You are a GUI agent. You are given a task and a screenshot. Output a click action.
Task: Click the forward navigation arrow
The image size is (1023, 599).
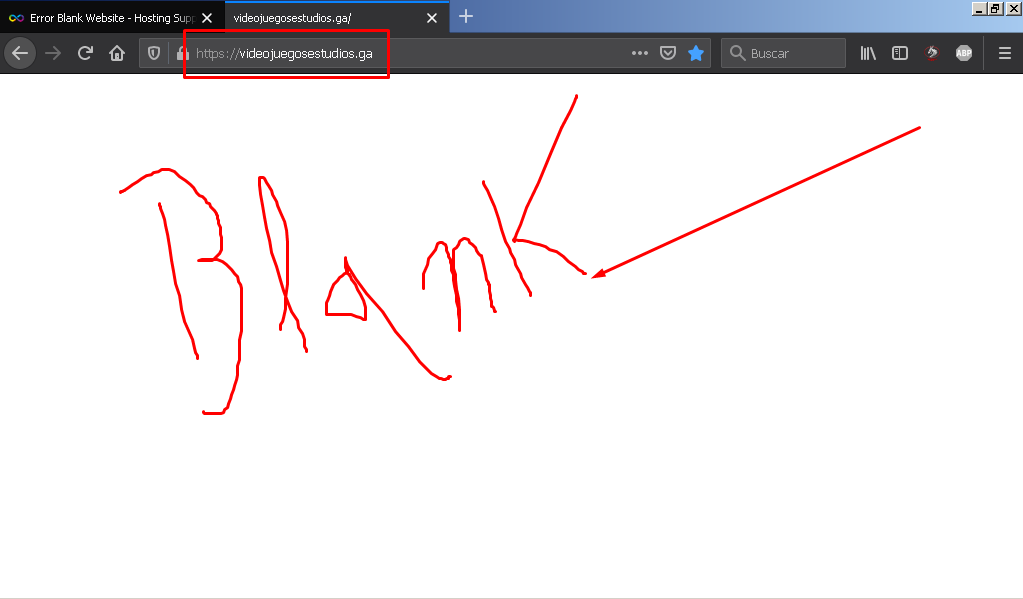click(x=53, y=53)
